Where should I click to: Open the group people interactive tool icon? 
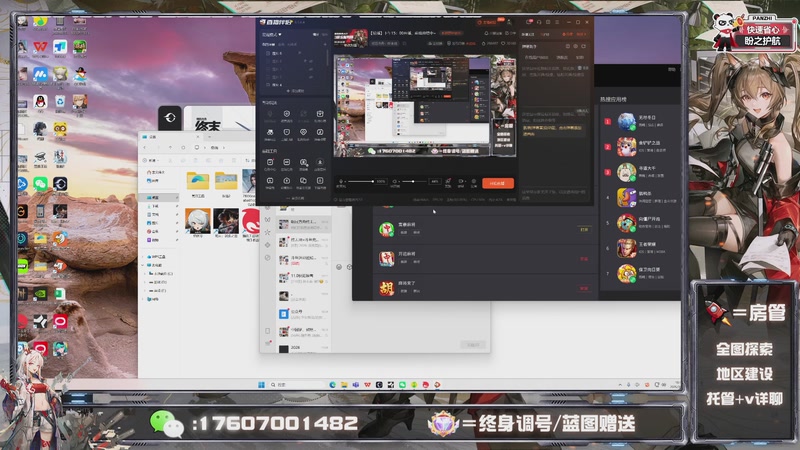(x=270, y=132)
